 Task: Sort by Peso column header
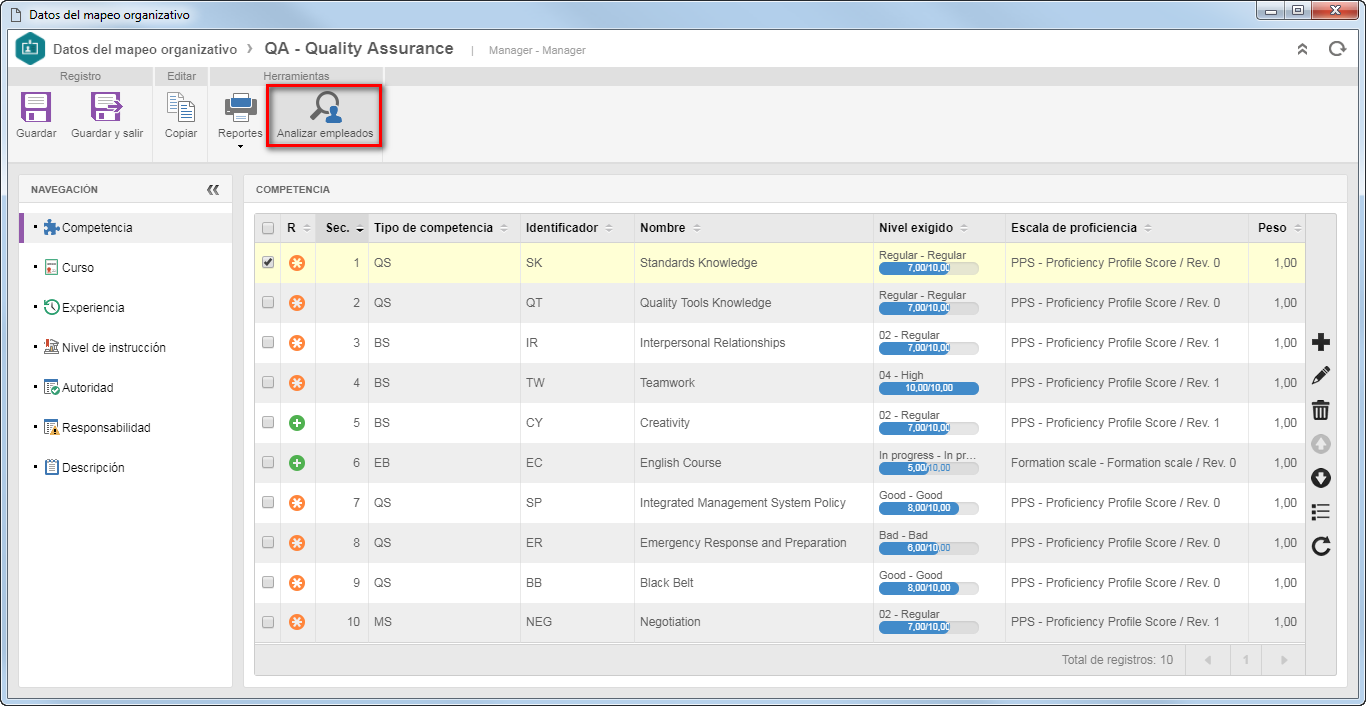1277,228
